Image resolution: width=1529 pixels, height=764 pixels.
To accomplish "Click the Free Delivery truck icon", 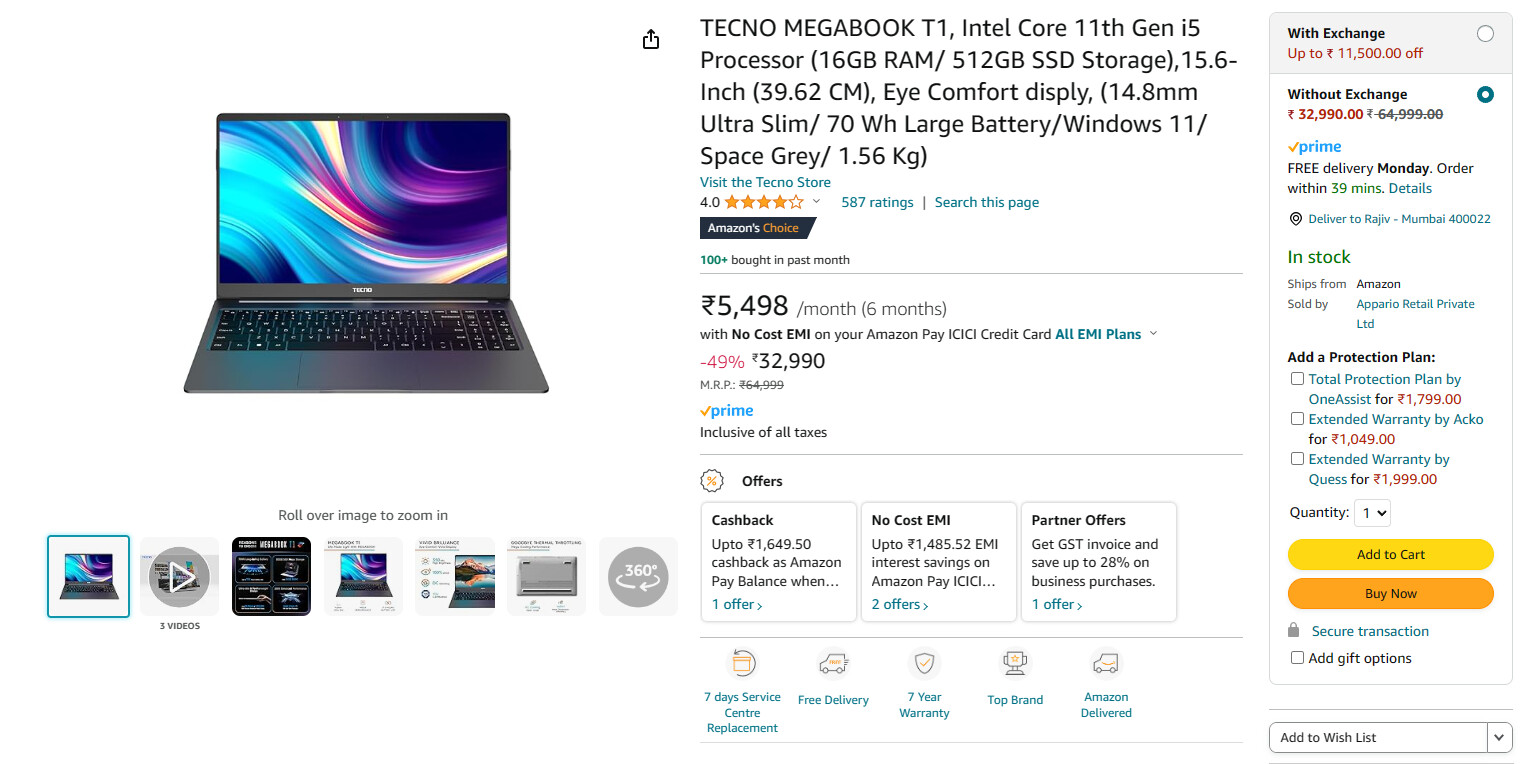I will point(833,663).
